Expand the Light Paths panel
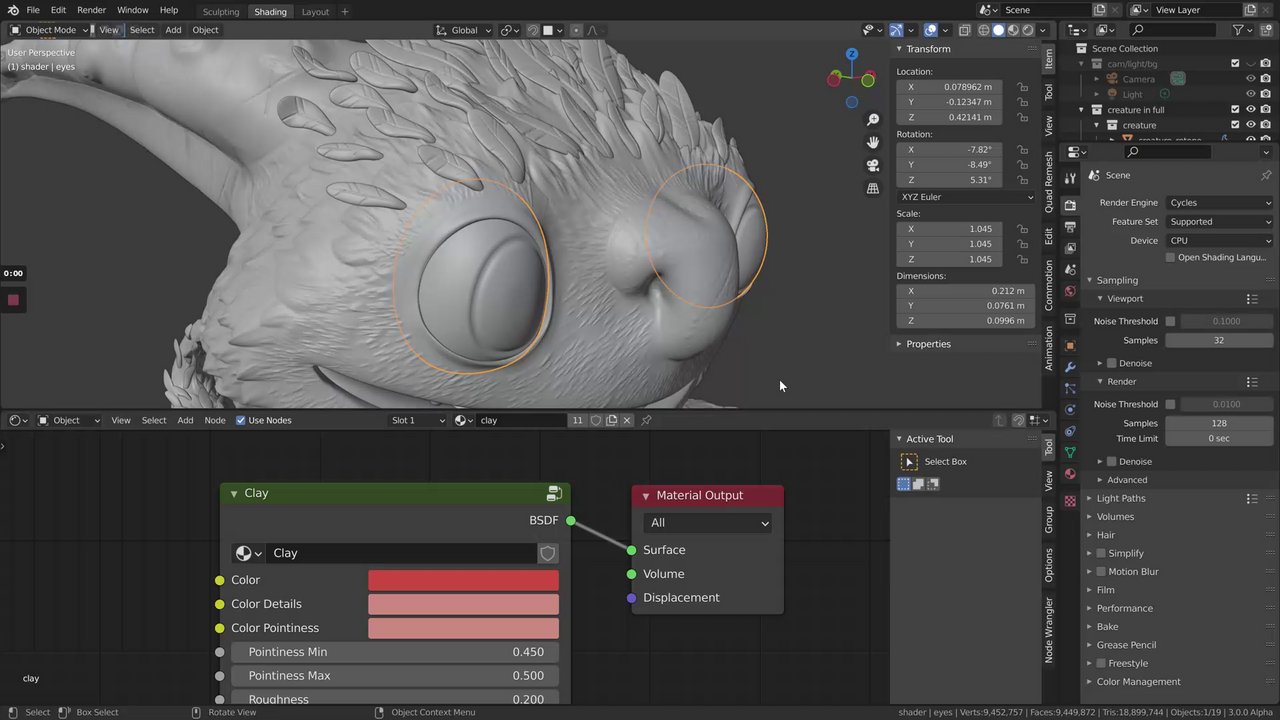 (x=1121, y=498)
